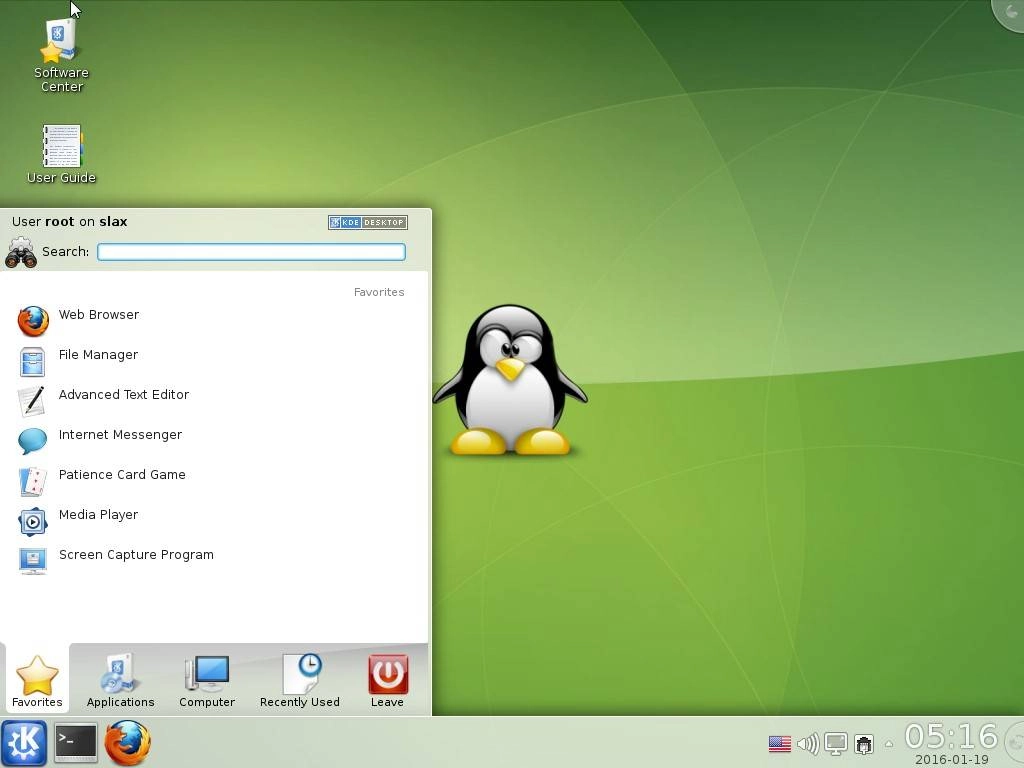Launch Firefox from the taskbar
Image resolution: width=1024 pixels, height=768 pixels.
pyautogui.click(x=127, y=743)
